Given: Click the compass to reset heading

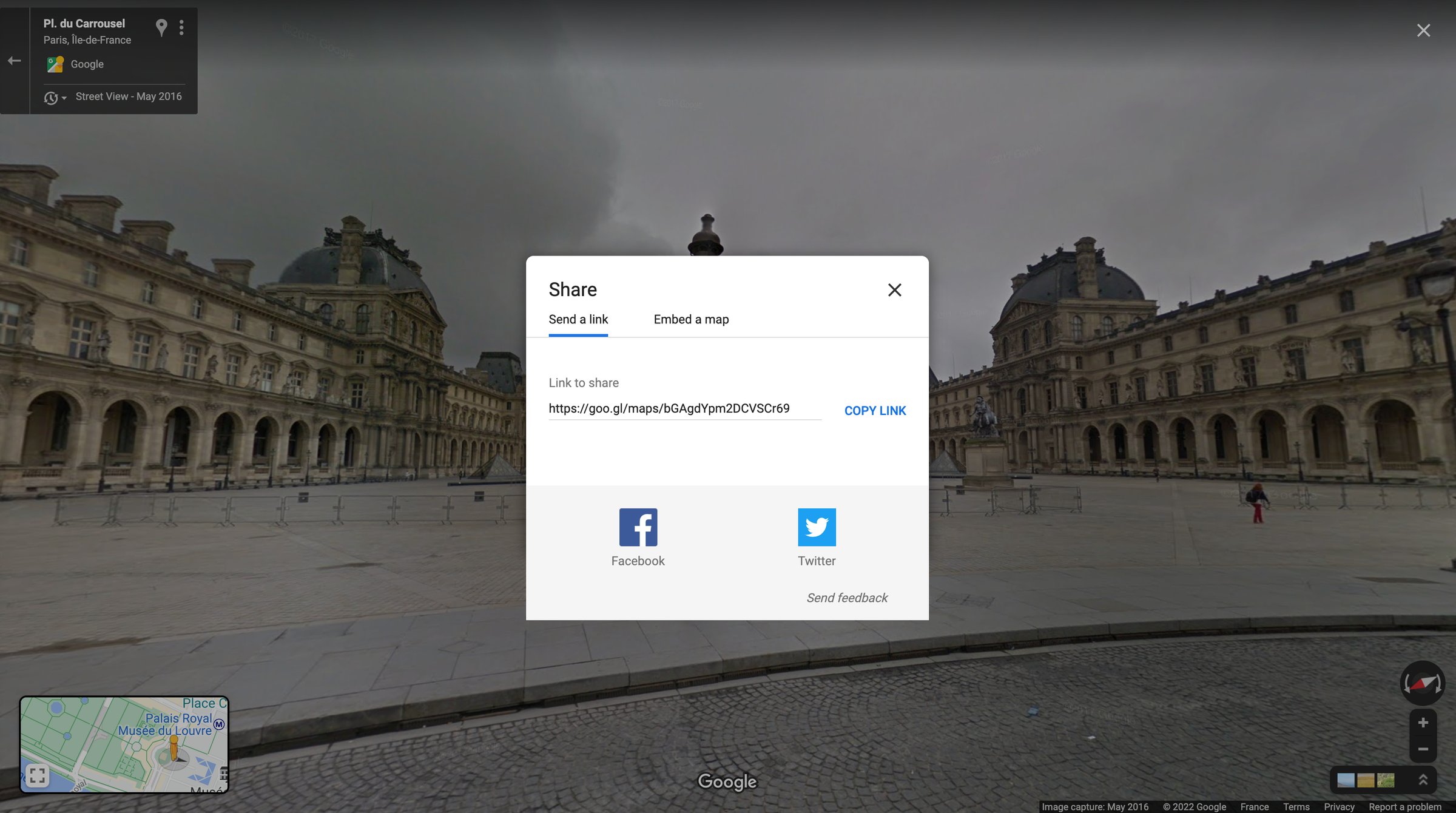Looking at the screenshot, I should [x=1423, y=683].
